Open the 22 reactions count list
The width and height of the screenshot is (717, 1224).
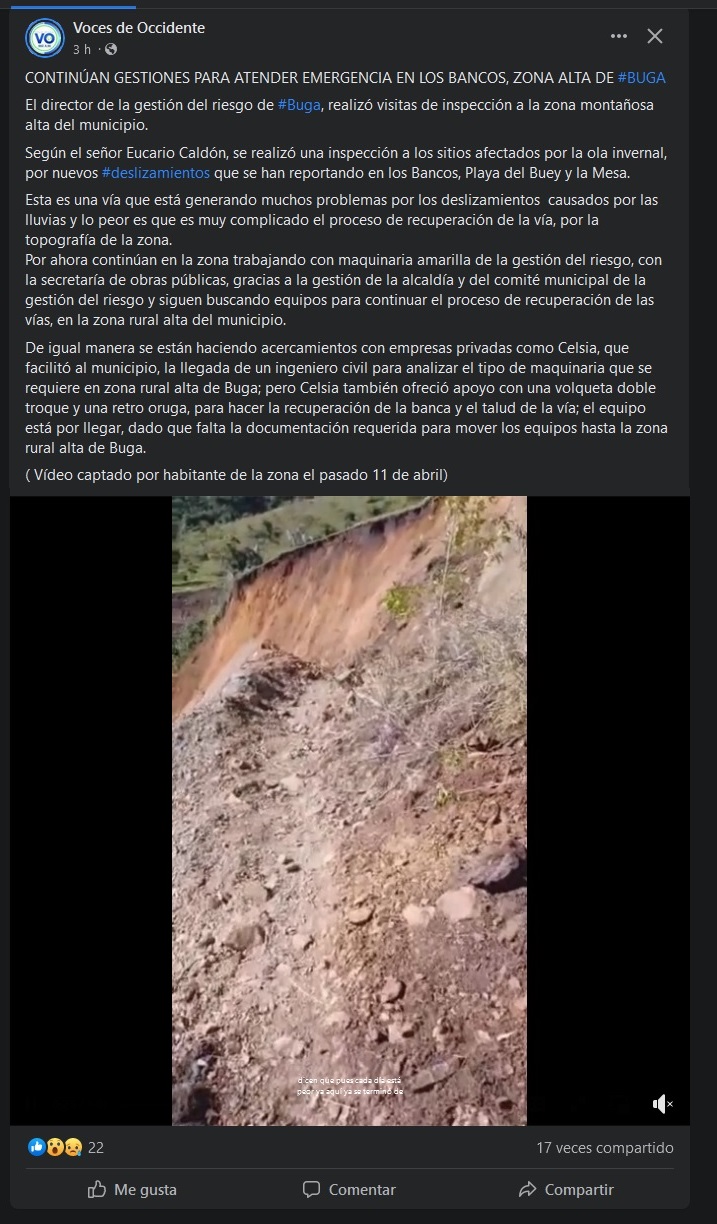click(x=96, y=1148)
